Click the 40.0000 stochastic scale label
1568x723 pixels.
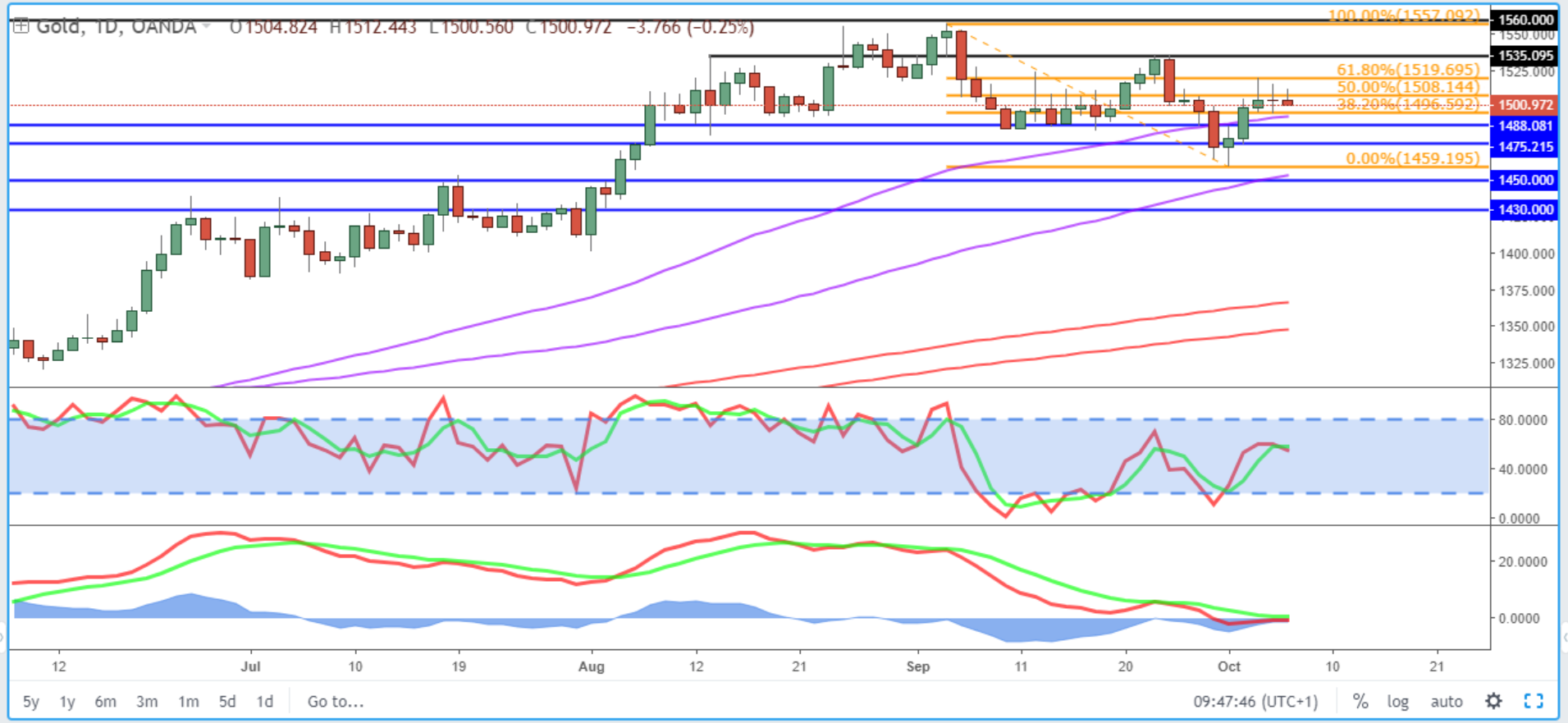[1523, 469]
